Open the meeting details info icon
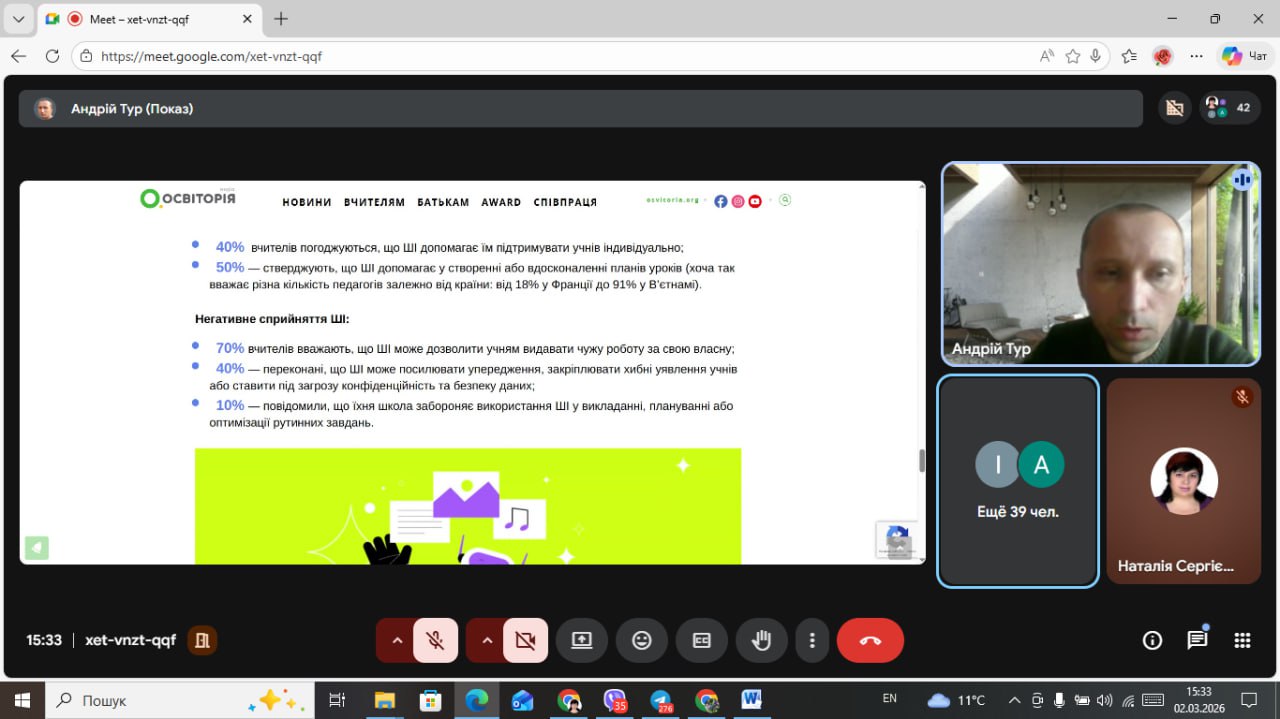 click(1152, 641)
